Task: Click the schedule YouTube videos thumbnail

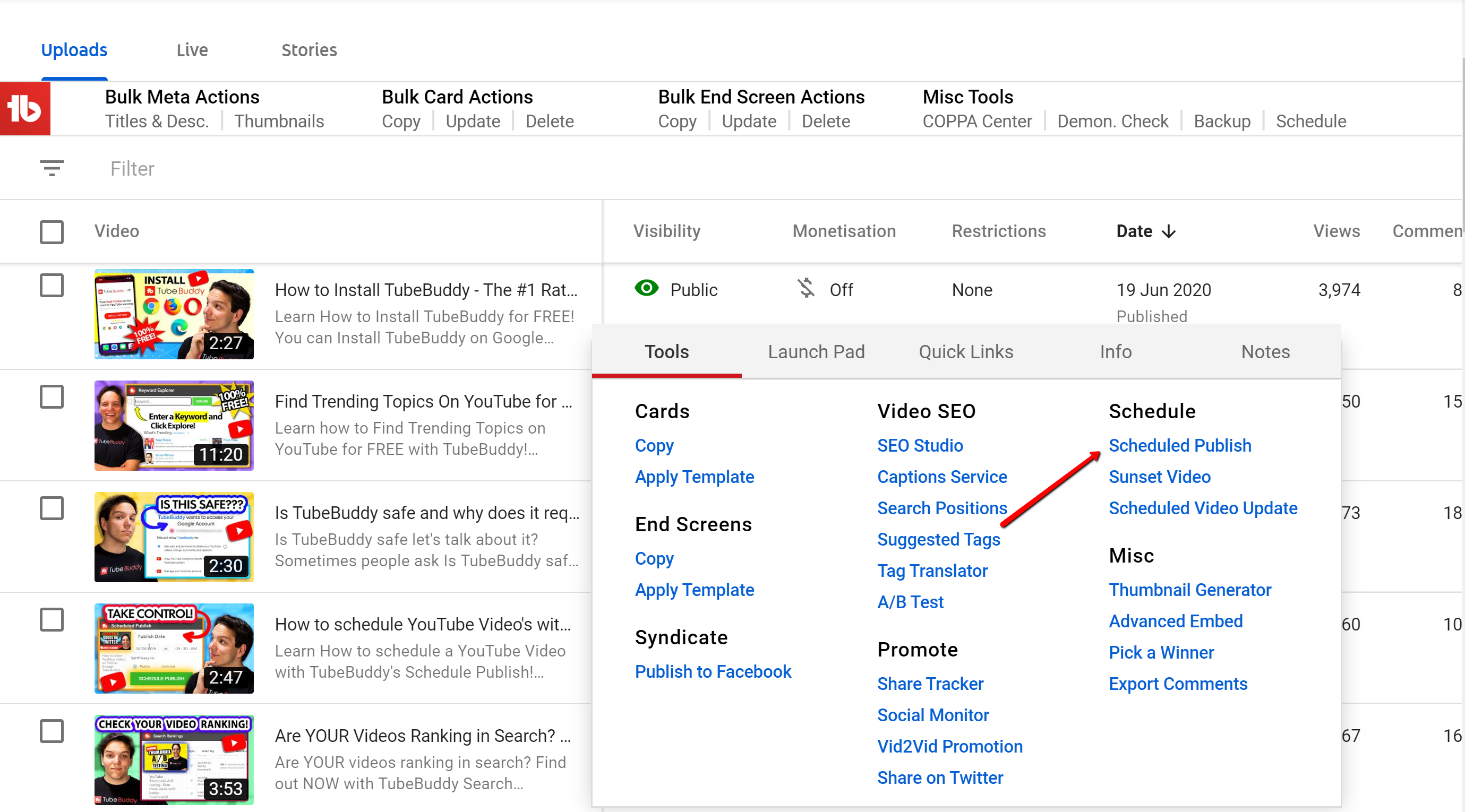Action: tap(174, 648)
